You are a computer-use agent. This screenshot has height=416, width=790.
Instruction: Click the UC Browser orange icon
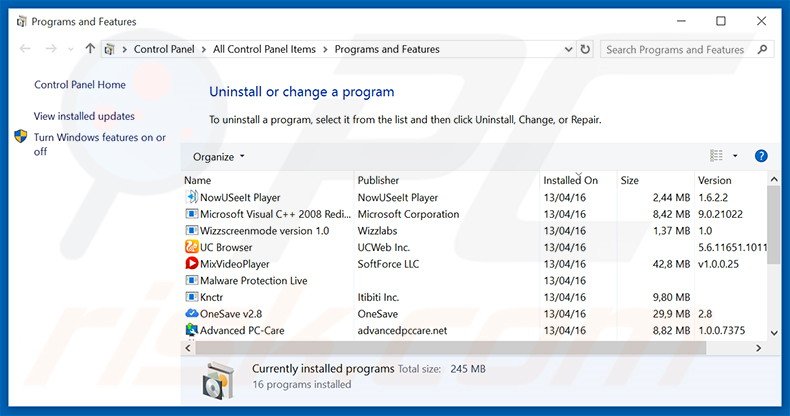(191, 247)
